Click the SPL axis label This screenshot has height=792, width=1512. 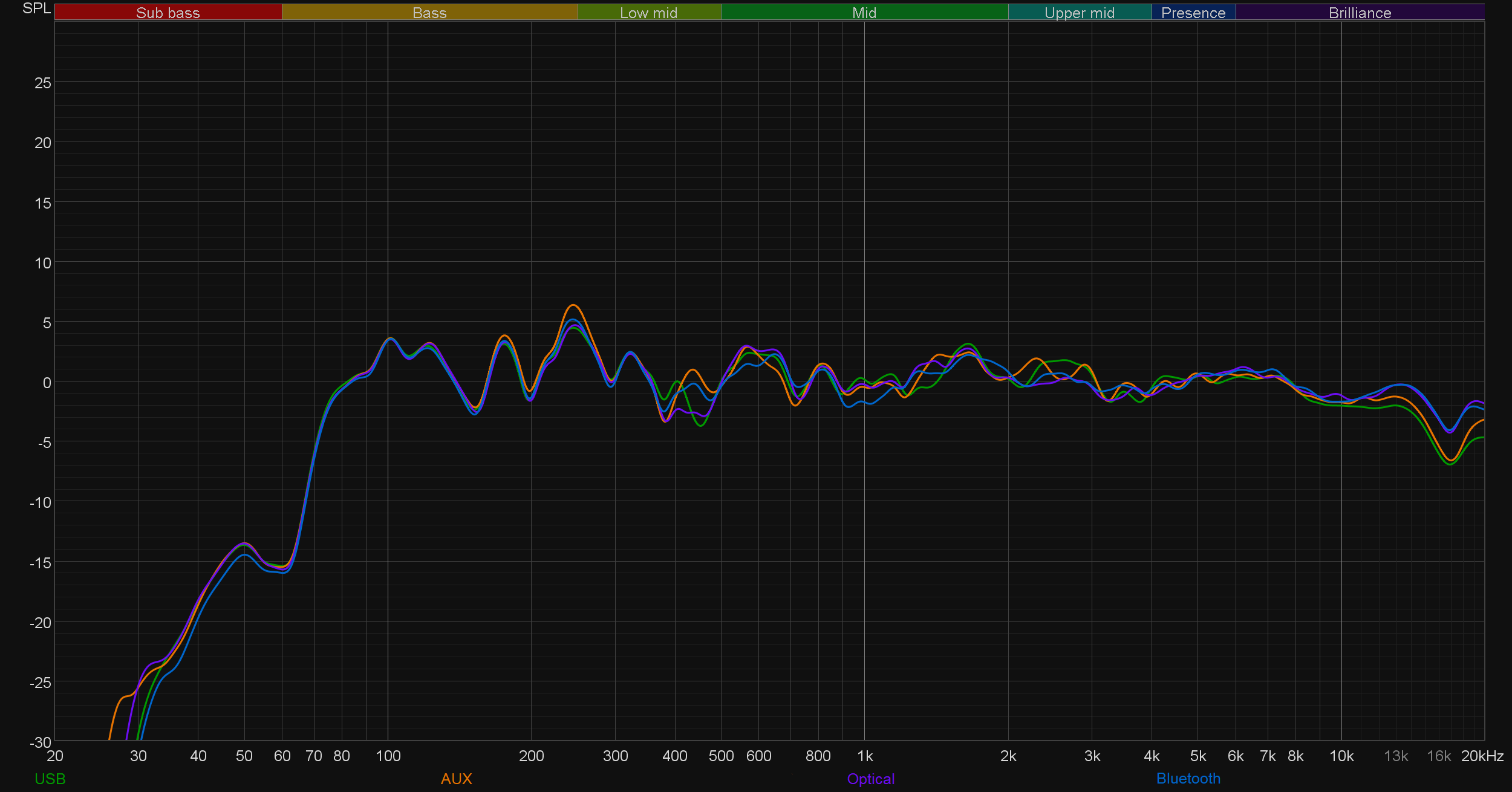(36, 8)
